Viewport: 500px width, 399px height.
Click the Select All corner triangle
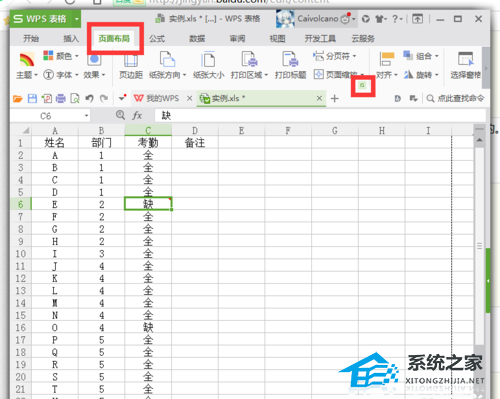point(26,131)
